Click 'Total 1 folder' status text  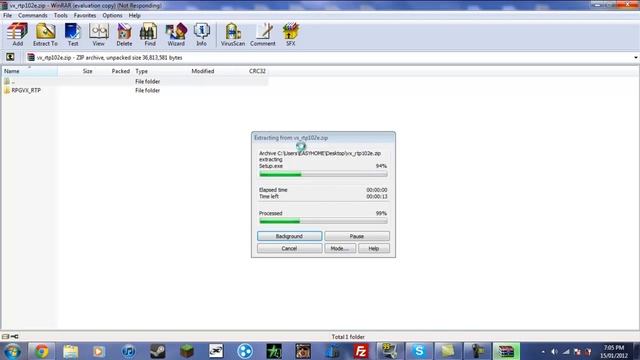click(348, 337)
